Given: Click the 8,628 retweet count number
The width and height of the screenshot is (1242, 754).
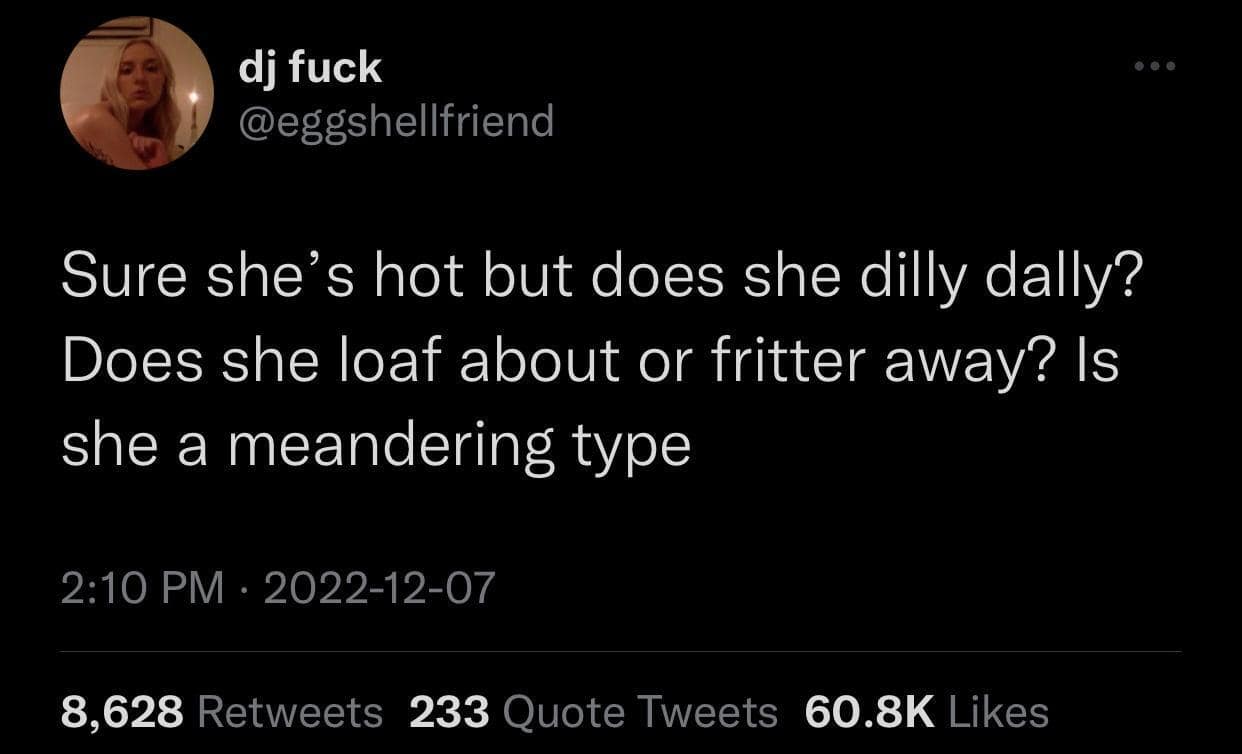Looking at the screenshot, I should coord(122,712).
